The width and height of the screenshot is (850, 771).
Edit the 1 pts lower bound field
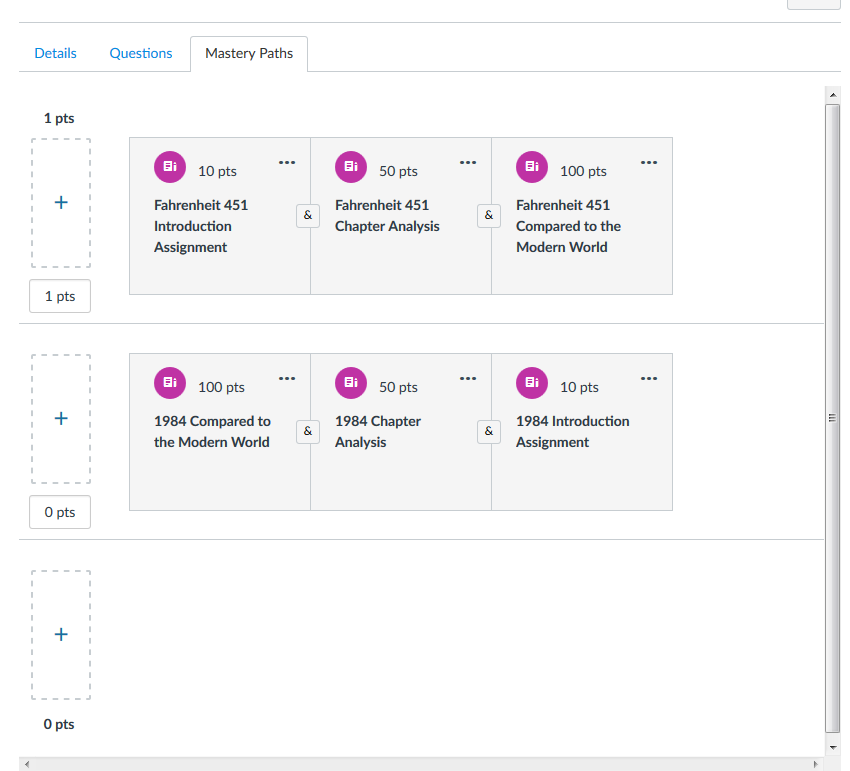(x=60, y=297)
